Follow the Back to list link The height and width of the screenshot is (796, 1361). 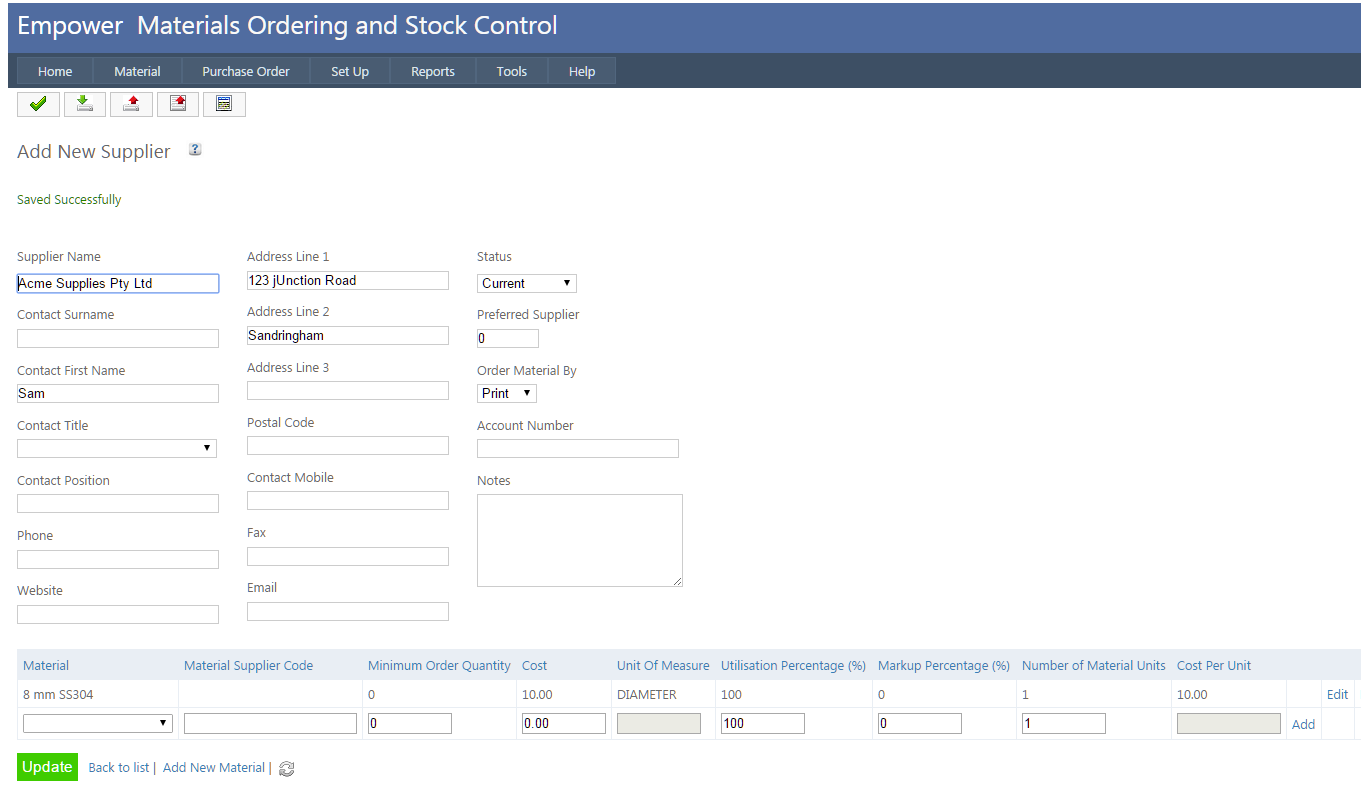click(118, 768)
